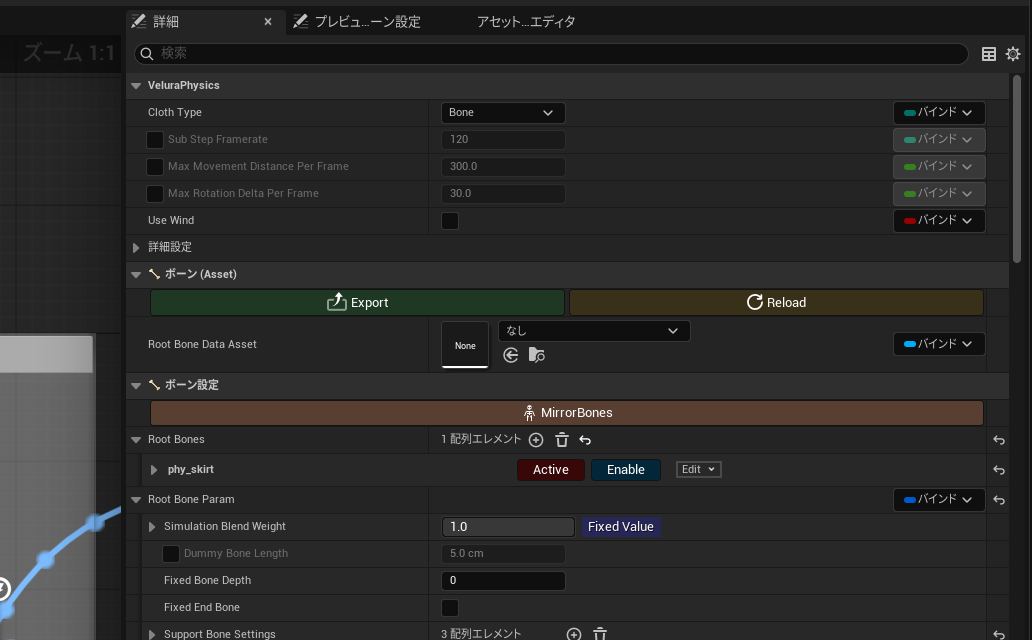Click the details panel vertical scrollbar

(x=1017, y=170)
